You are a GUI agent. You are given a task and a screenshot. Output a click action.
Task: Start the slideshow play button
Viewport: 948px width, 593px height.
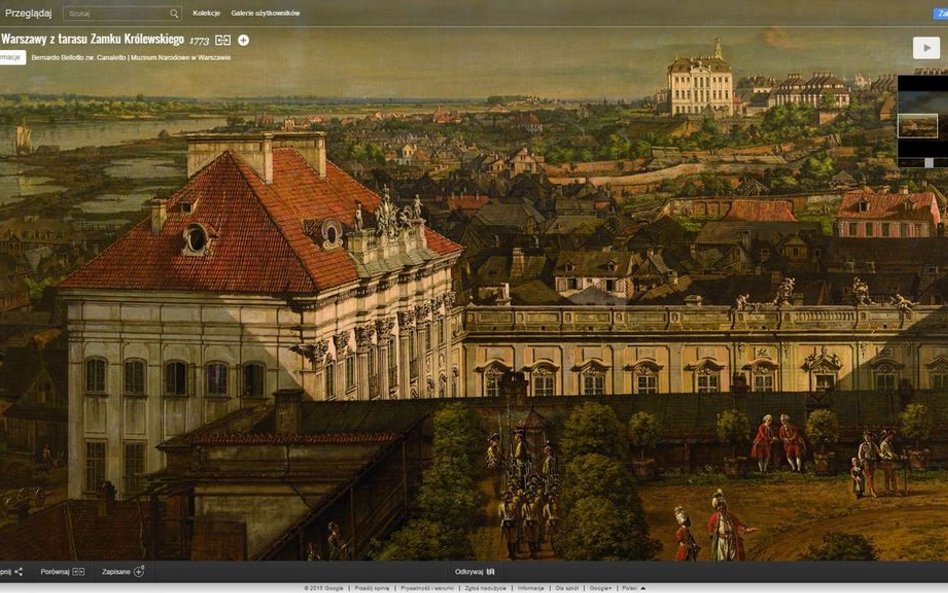tap(926, 48)
